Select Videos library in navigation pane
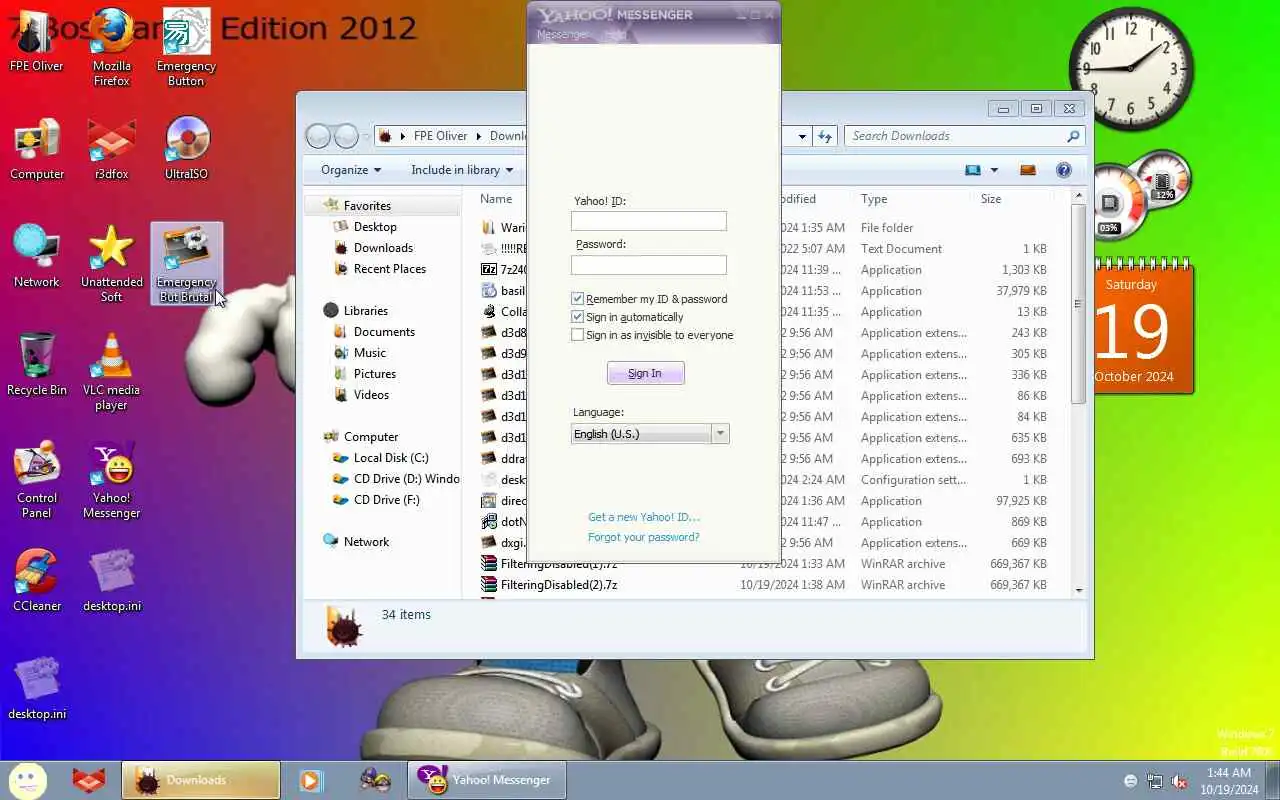Image resolution: width=1280 pixels, height=800 pixels. click(x=371, y=395)
